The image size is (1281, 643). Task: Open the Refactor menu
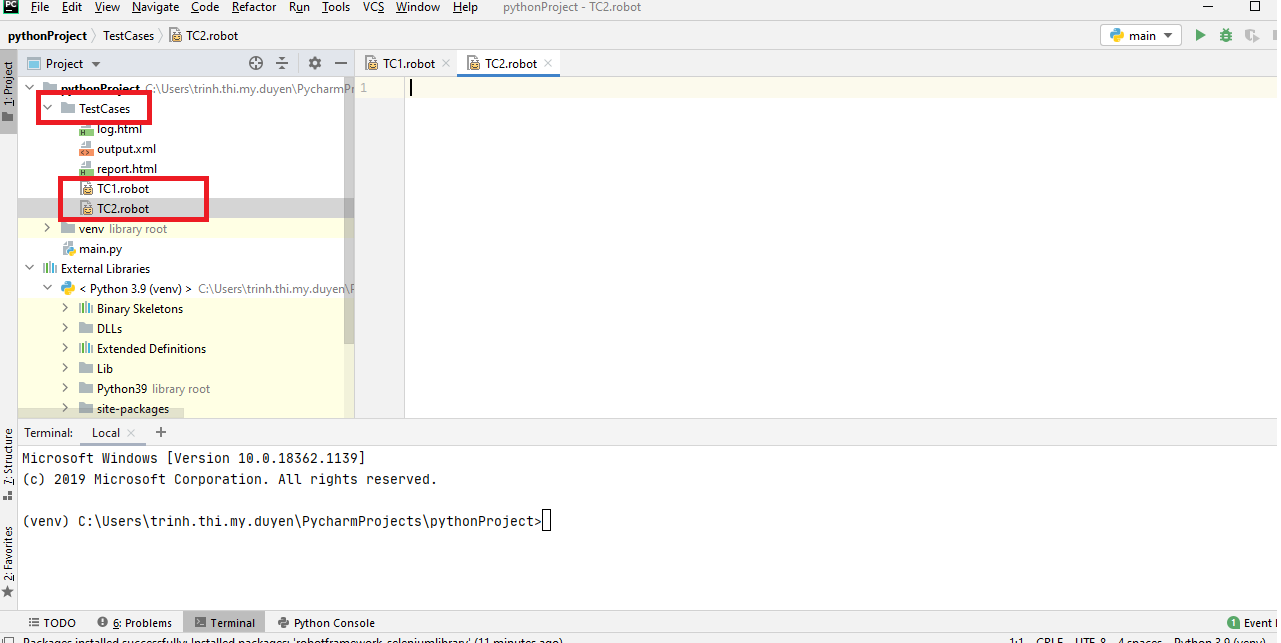[x=254, y=7]
